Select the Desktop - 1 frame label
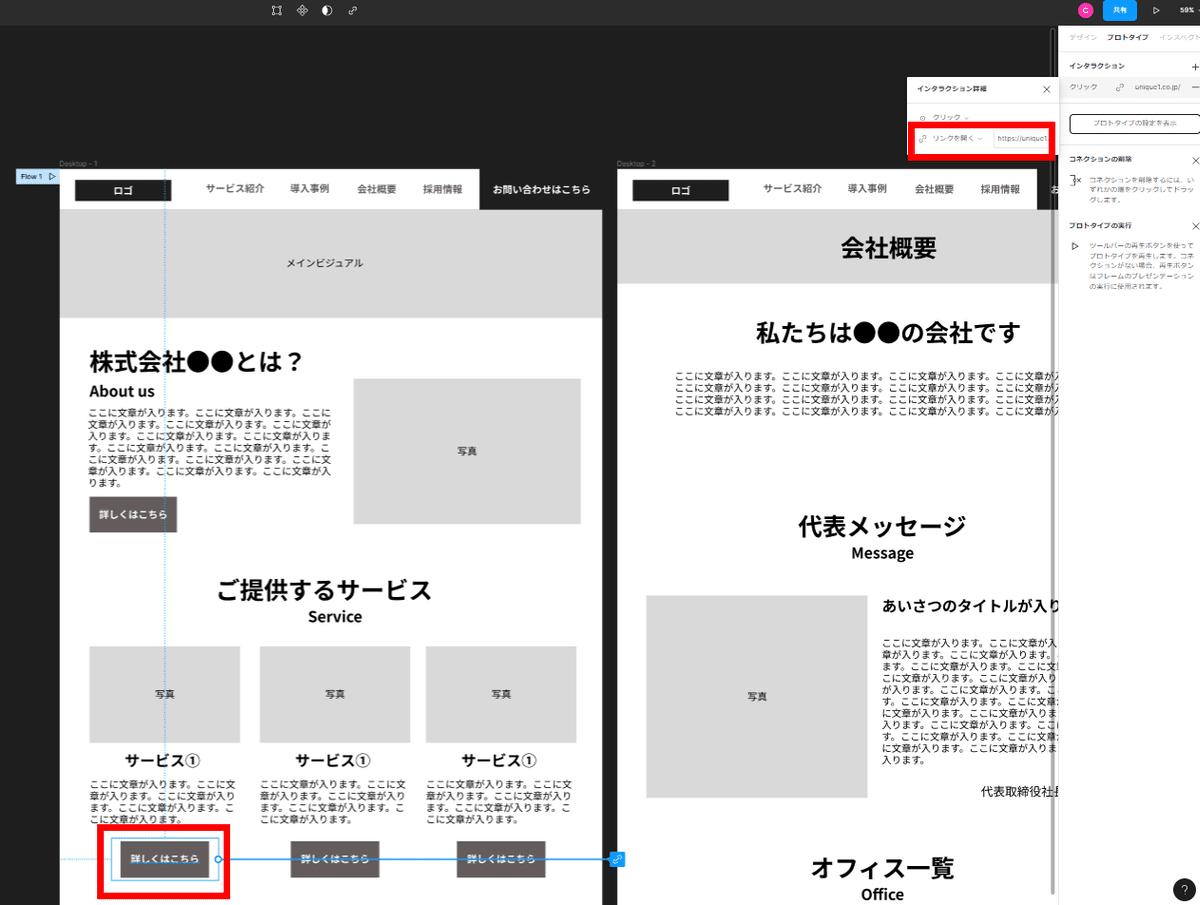1200x905 pixels. click(x=77, y=163)
